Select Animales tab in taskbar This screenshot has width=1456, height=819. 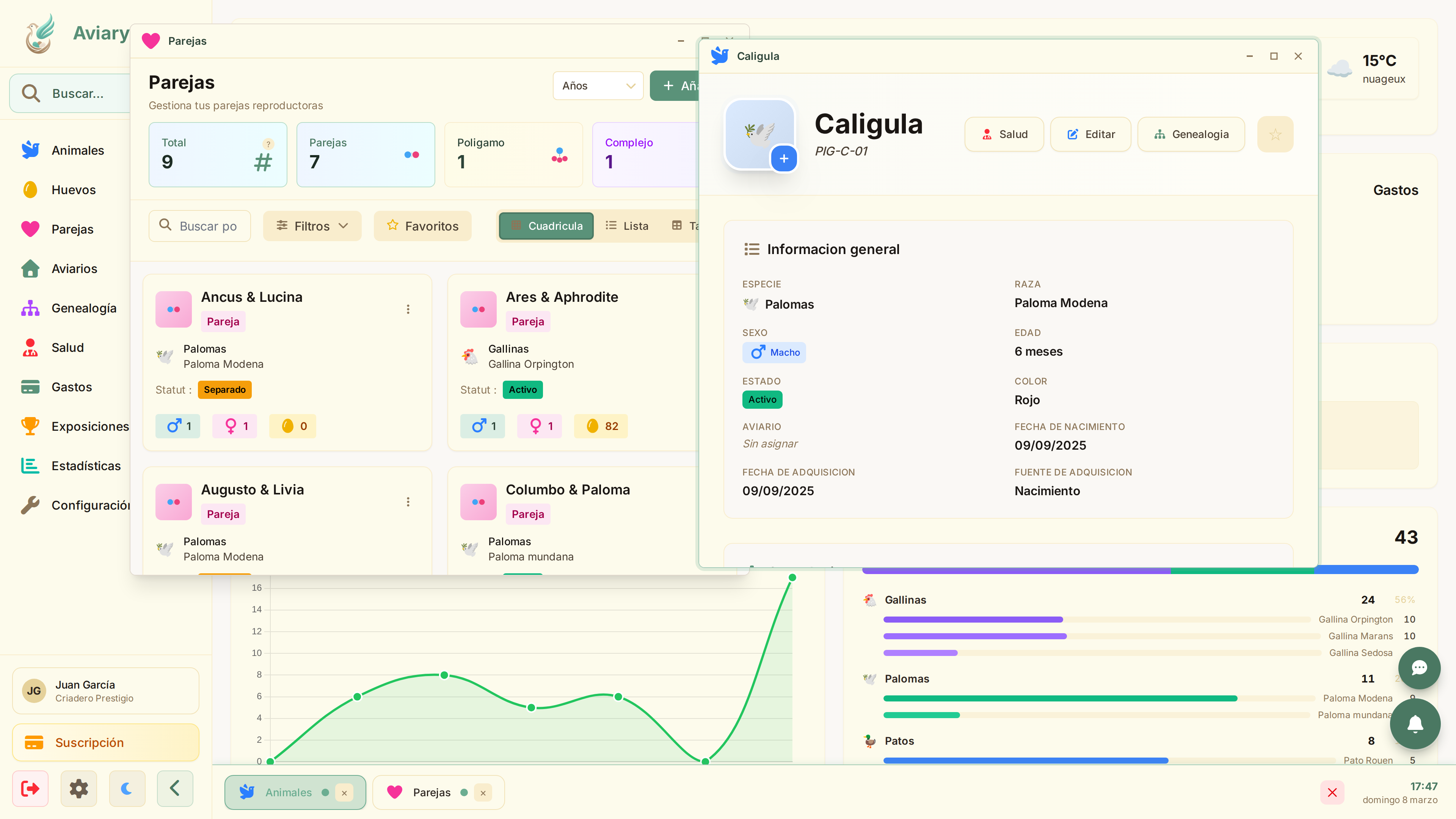288,792
